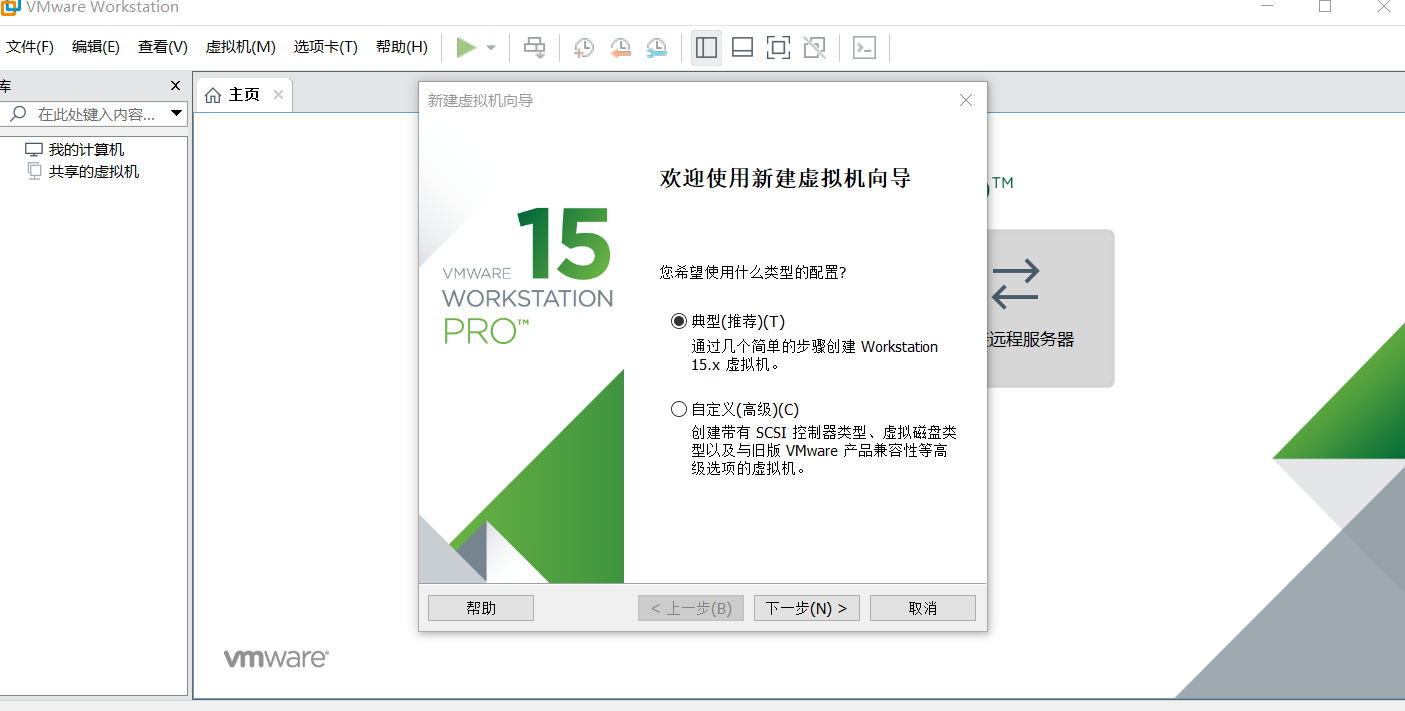Select 共享的虚拟机 in the library tree
The height and width of the screenshot is (711, 1405).
coord(94,172)
